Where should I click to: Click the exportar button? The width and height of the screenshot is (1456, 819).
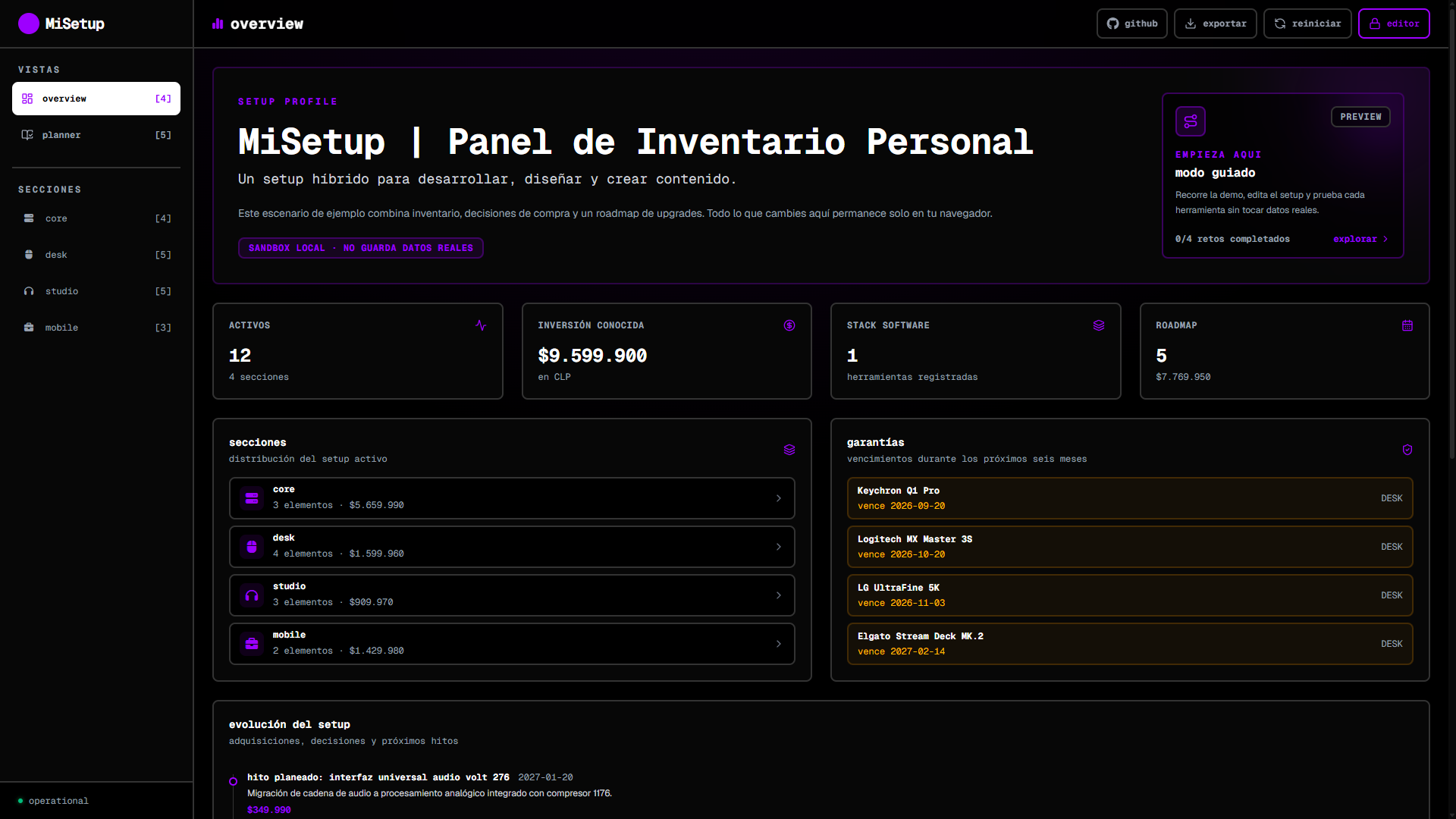[1215, 24]
